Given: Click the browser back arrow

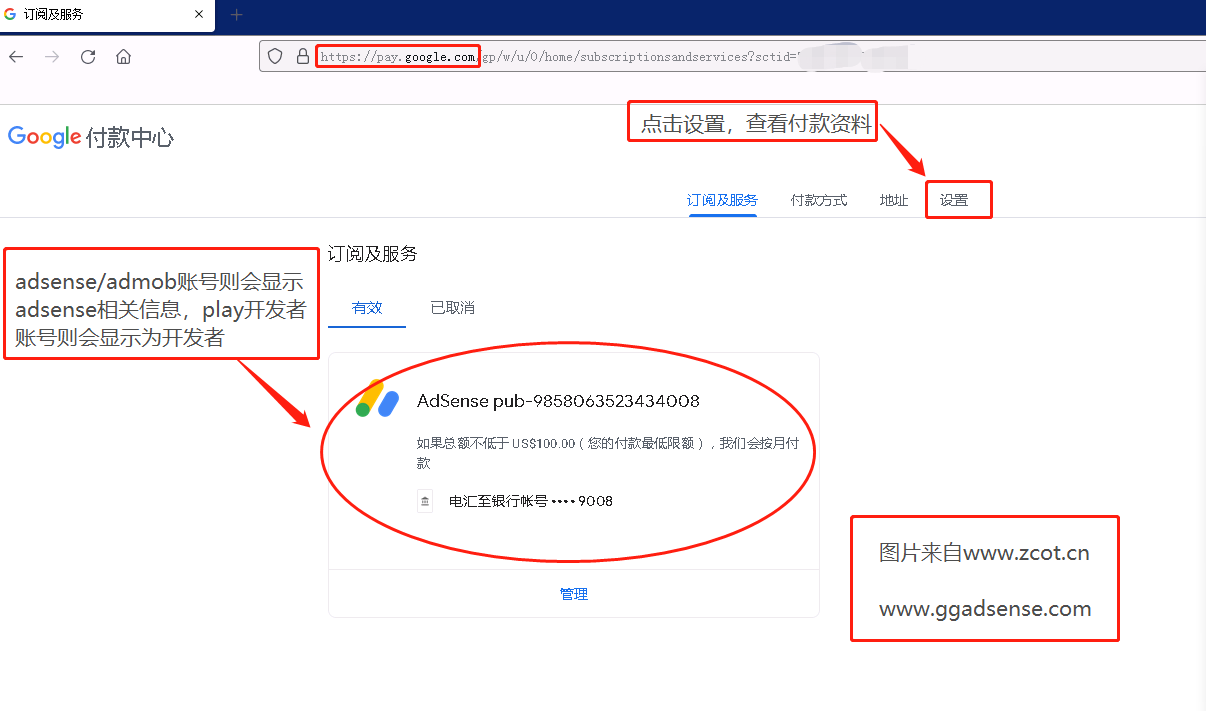Looking at the screenshot, I should (x=16, y=57).
